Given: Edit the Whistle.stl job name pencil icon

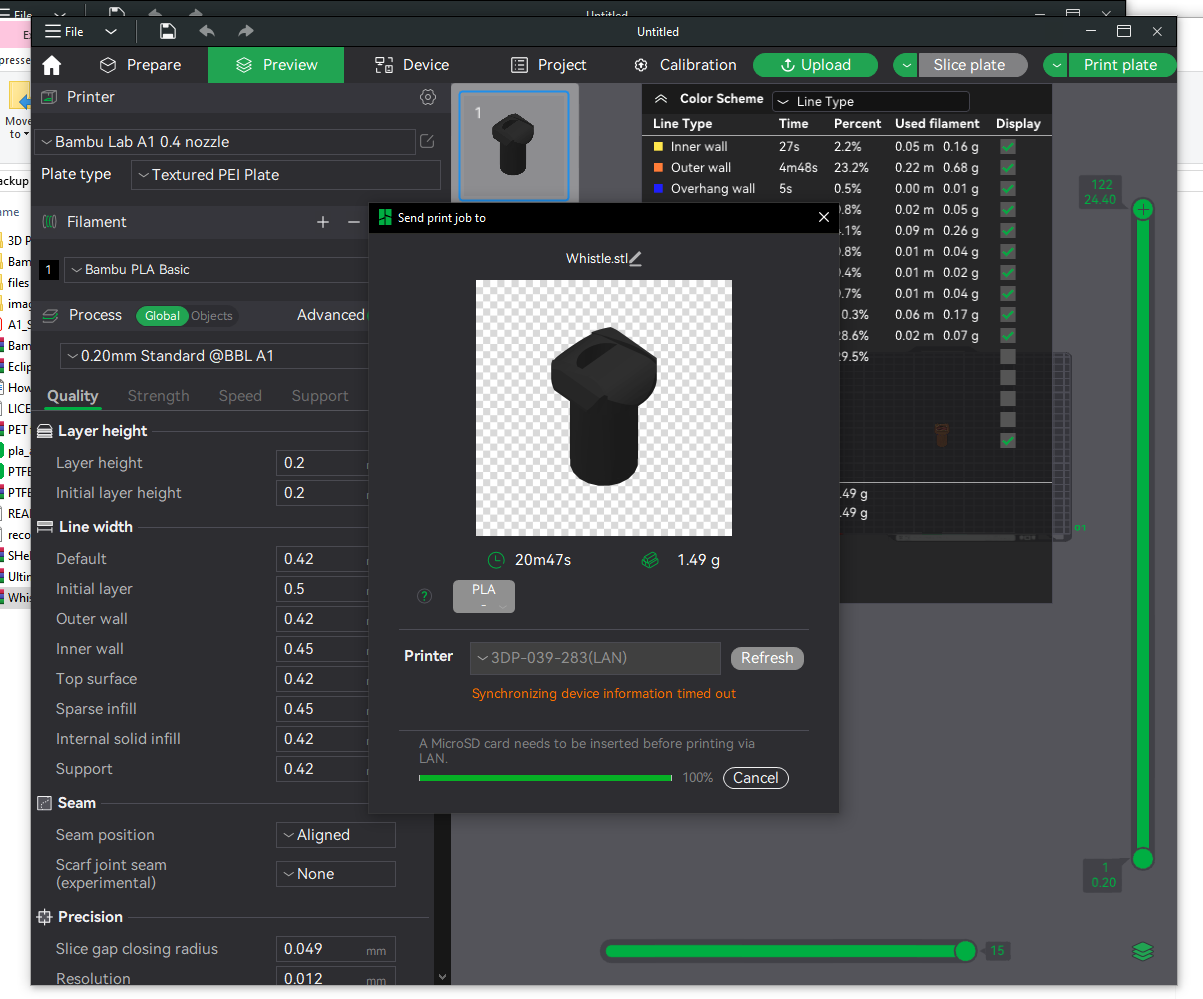Looking at the screenshot, I should 636,259.
